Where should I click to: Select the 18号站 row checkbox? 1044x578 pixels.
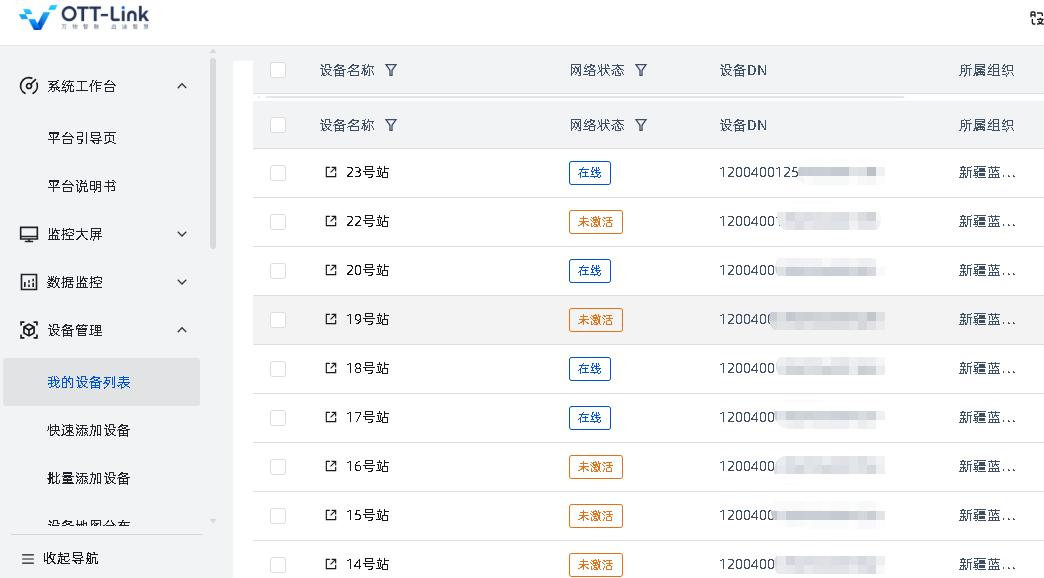pos(278,369)
